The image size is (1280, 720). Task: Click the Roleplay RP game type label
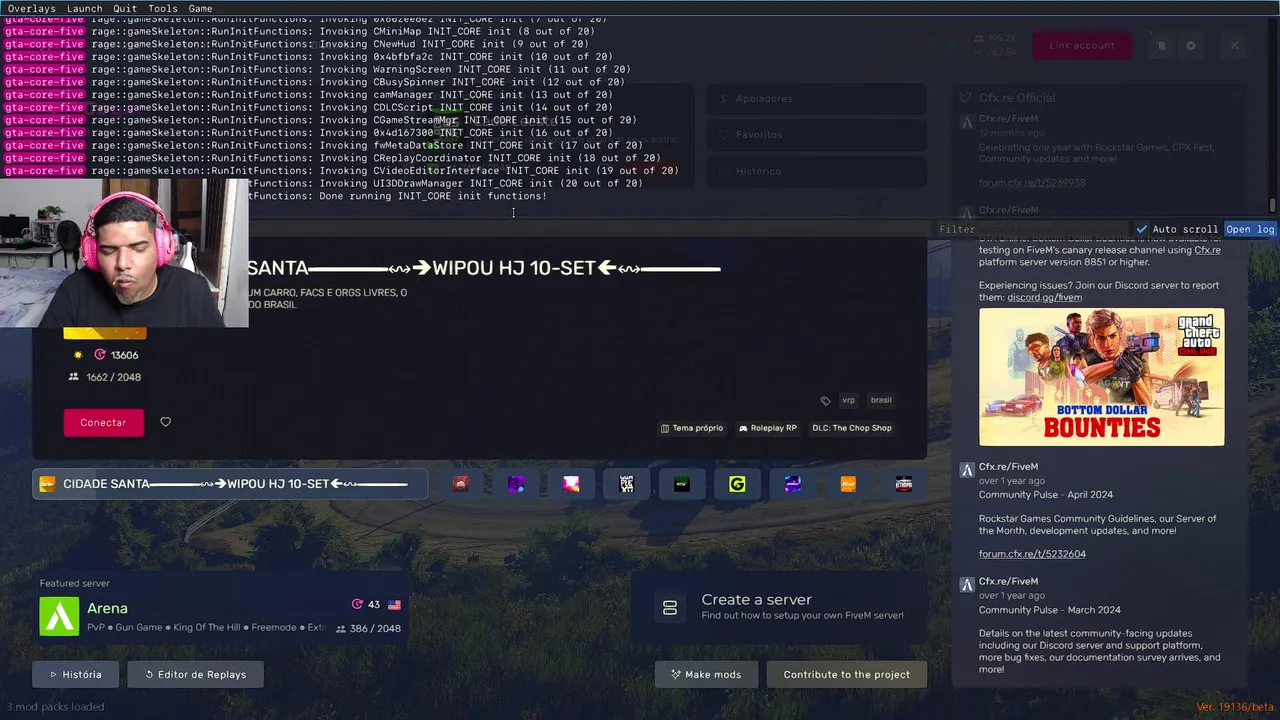767,428
